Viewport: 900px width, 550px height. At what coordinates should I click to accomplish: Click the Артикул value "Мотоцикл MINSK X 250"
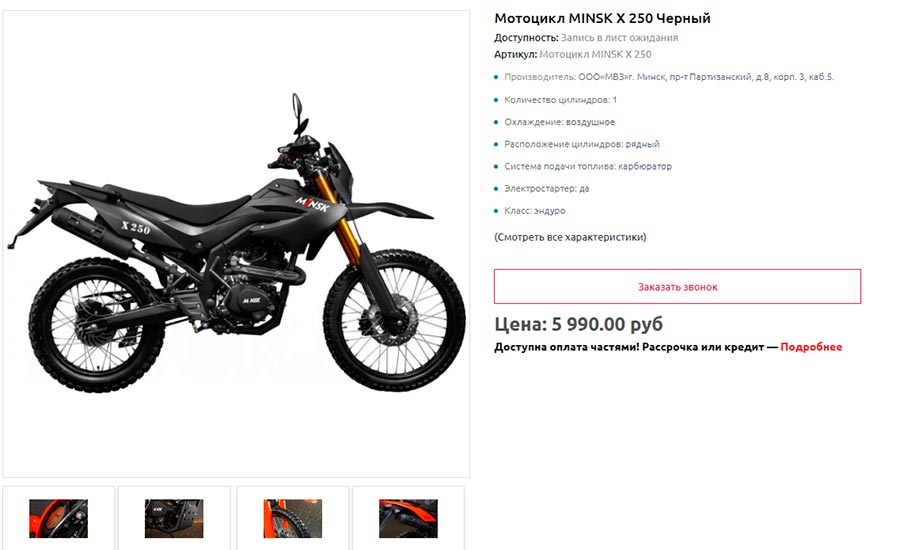click(595, 55)
